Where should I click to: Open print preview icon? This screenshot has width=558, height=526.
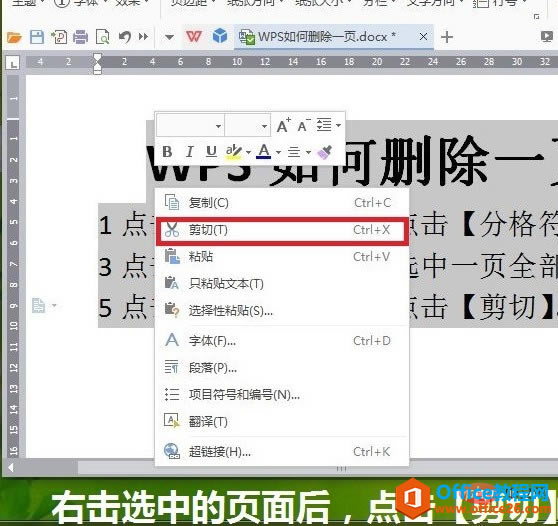(102, 37)
